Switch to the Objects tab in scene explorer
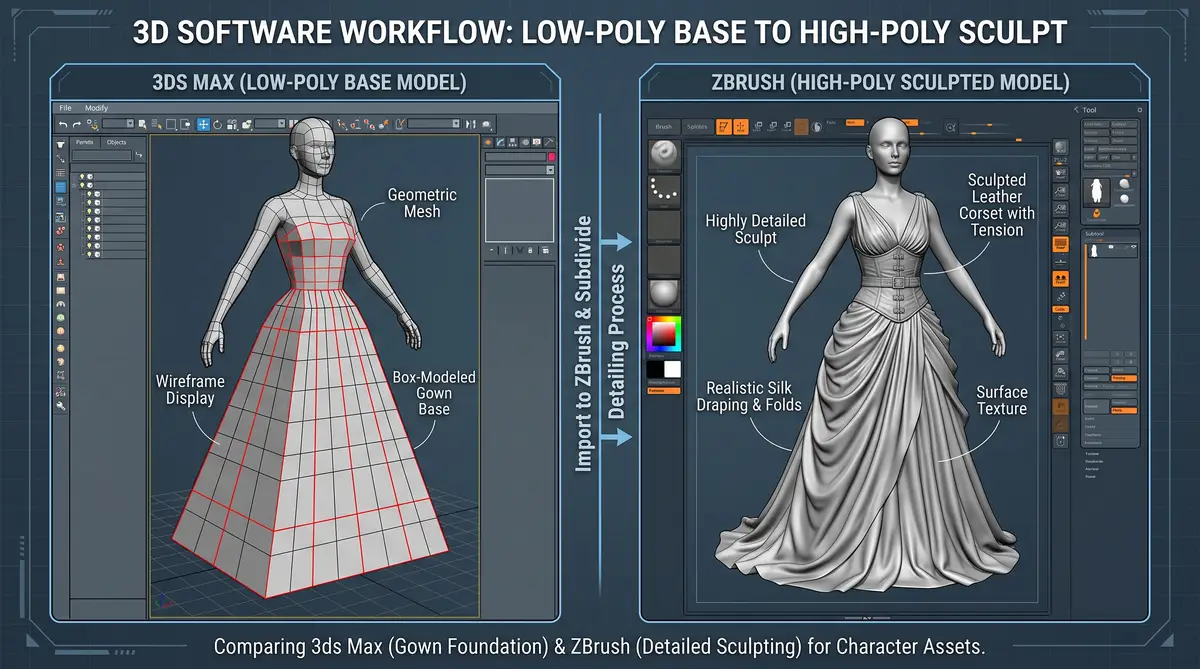The height and width of the screenshot is (669, 1200). coord(116,142)
